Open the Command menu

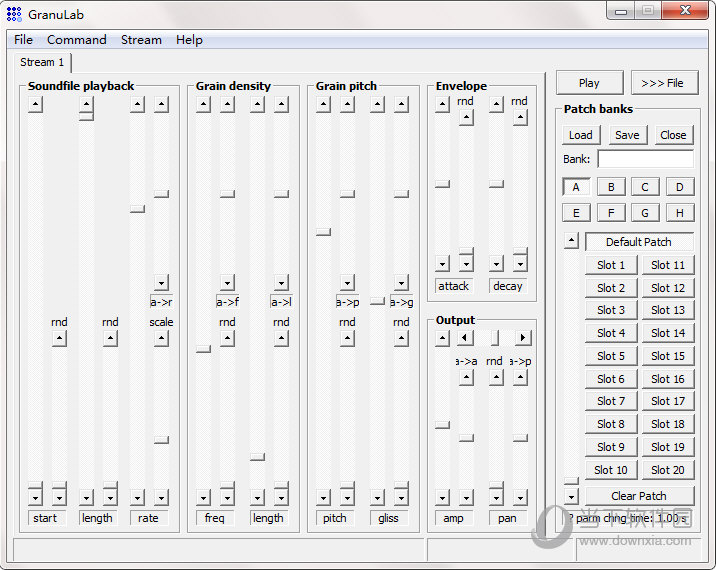pyautogui.click(x=77, y=40)
